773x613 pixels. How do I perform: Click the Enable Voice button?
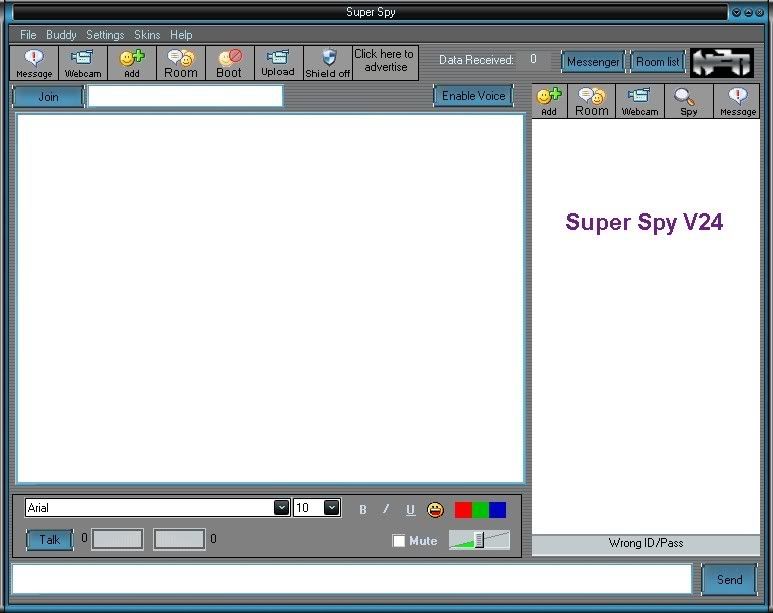coord(473,96)
